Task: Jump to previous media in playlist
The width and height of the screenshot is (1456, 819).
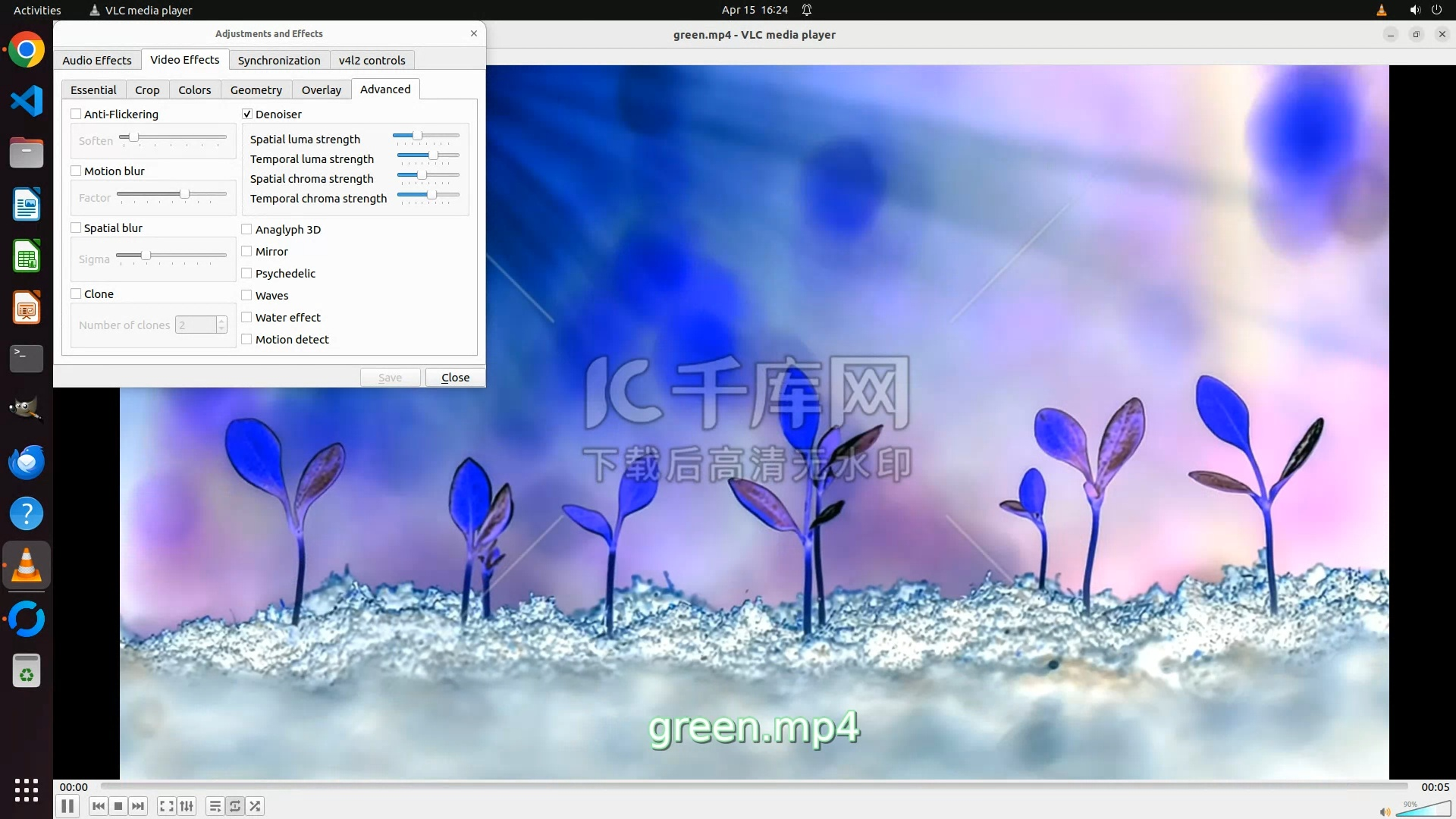Action: coord(99,806)
